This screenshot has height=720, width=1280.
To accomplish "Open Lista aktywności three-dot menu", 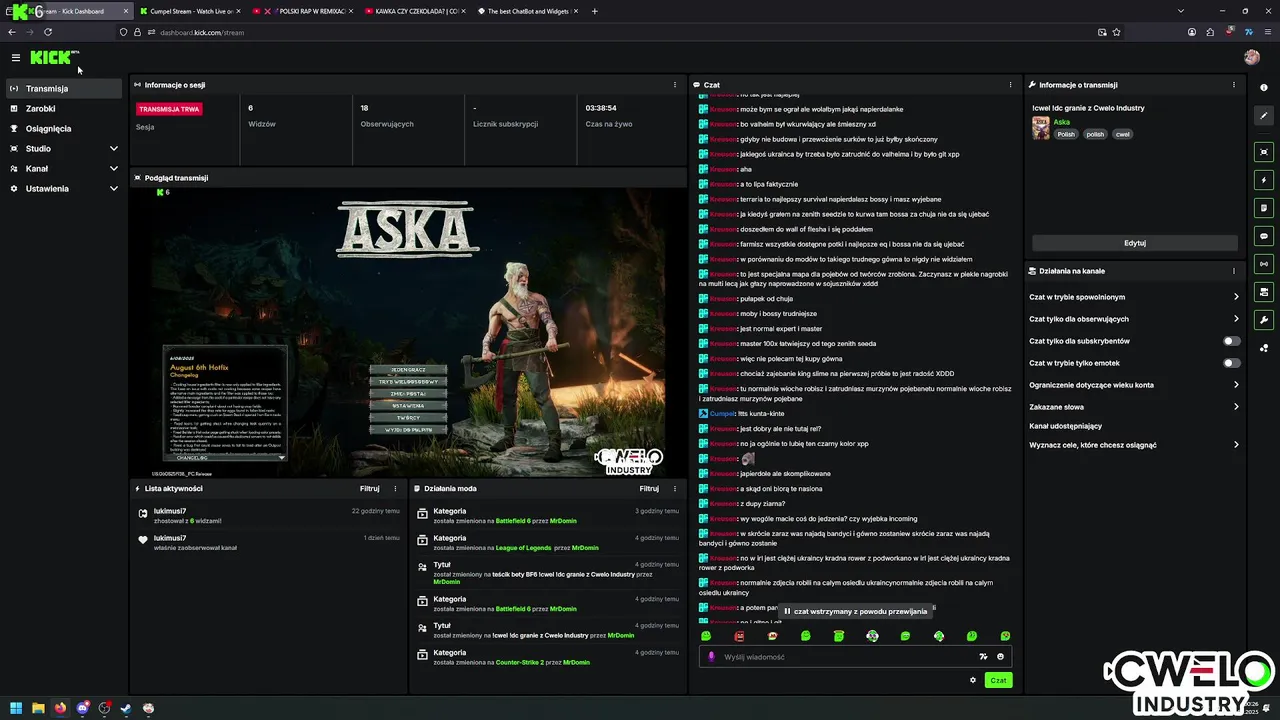I will coord(395,489).
